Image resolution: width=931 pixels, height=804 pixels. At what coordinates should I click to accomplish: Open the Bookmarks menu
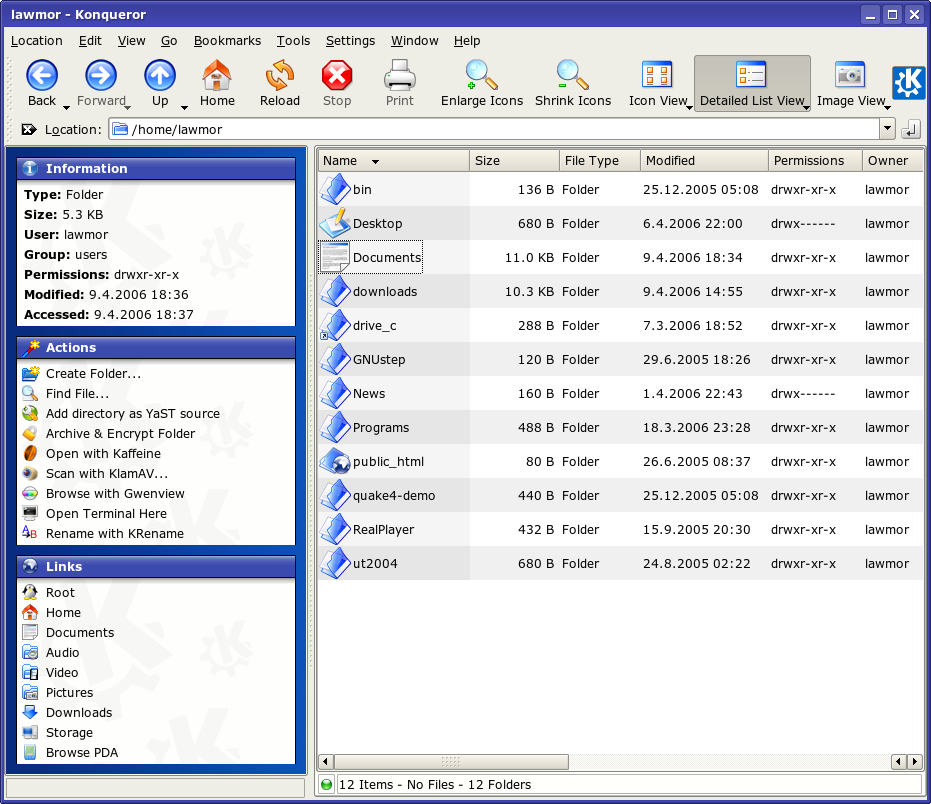(227, 41)
